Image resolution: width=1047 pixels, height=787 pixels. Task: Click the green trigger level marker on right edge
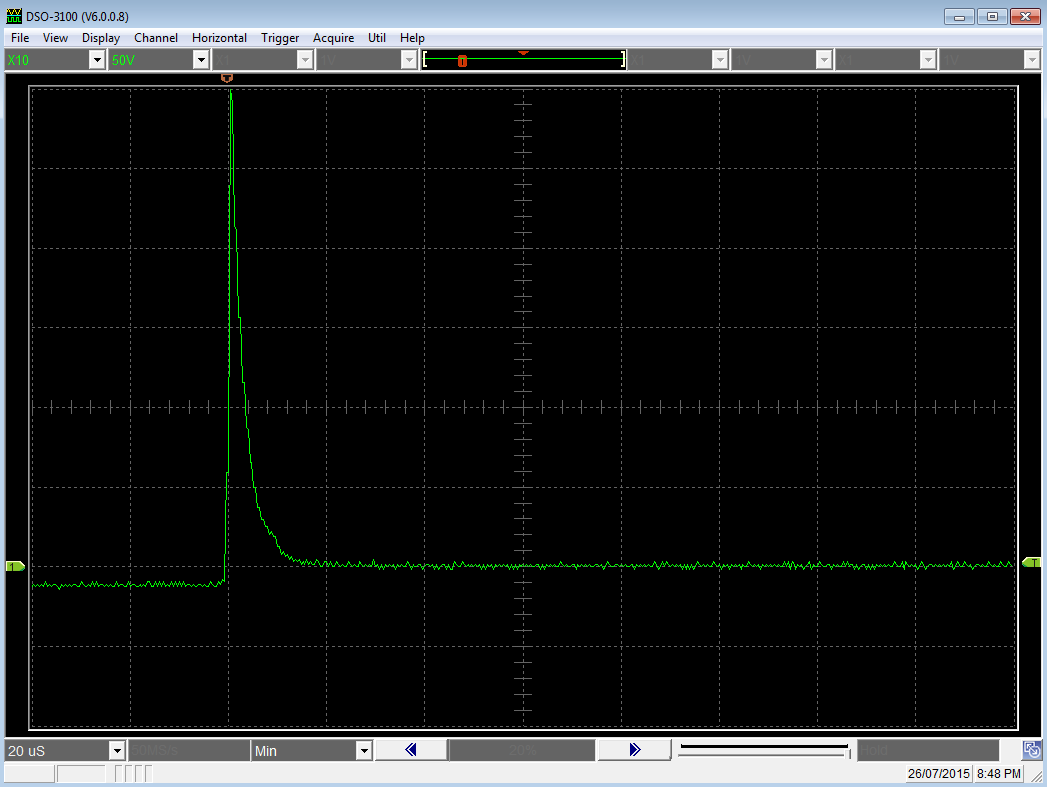1032,563
